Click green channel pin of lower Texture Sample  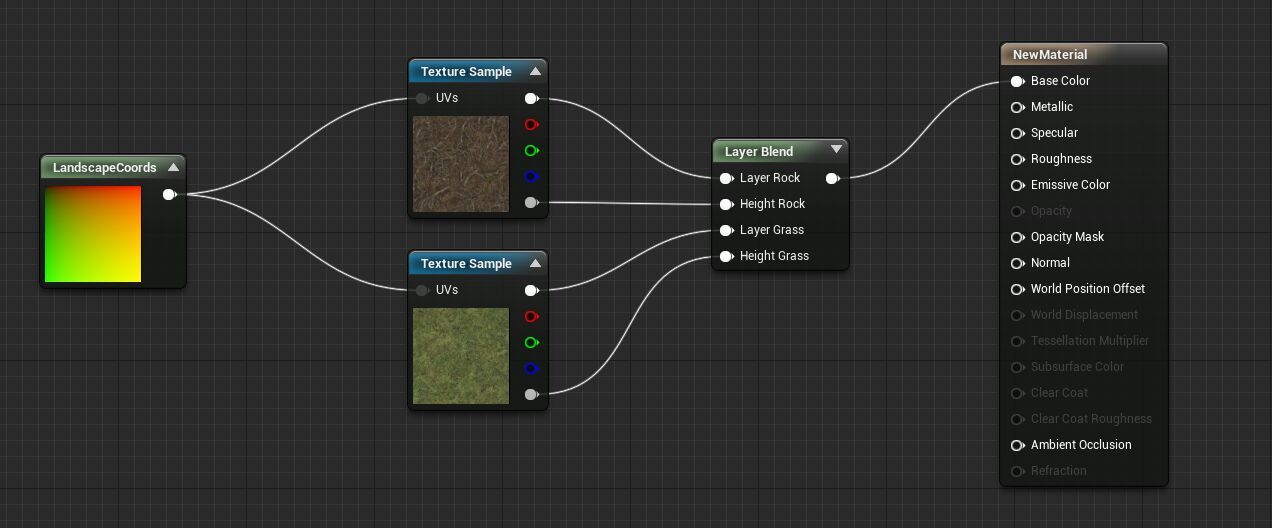[x=532, y=342]
